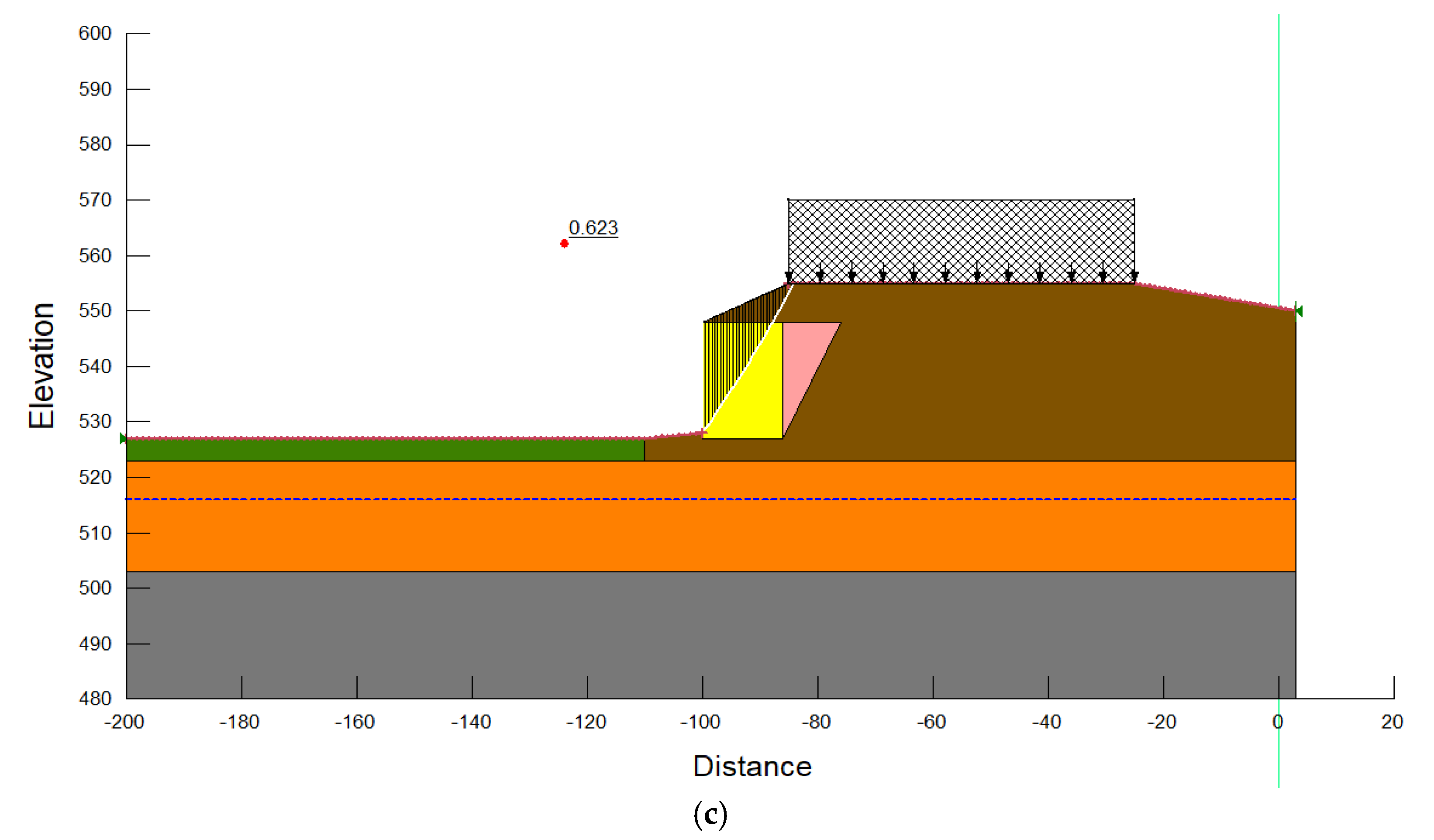Click the distance label 20
This screenshot has height=840, width=1434.
point(1392,722)
